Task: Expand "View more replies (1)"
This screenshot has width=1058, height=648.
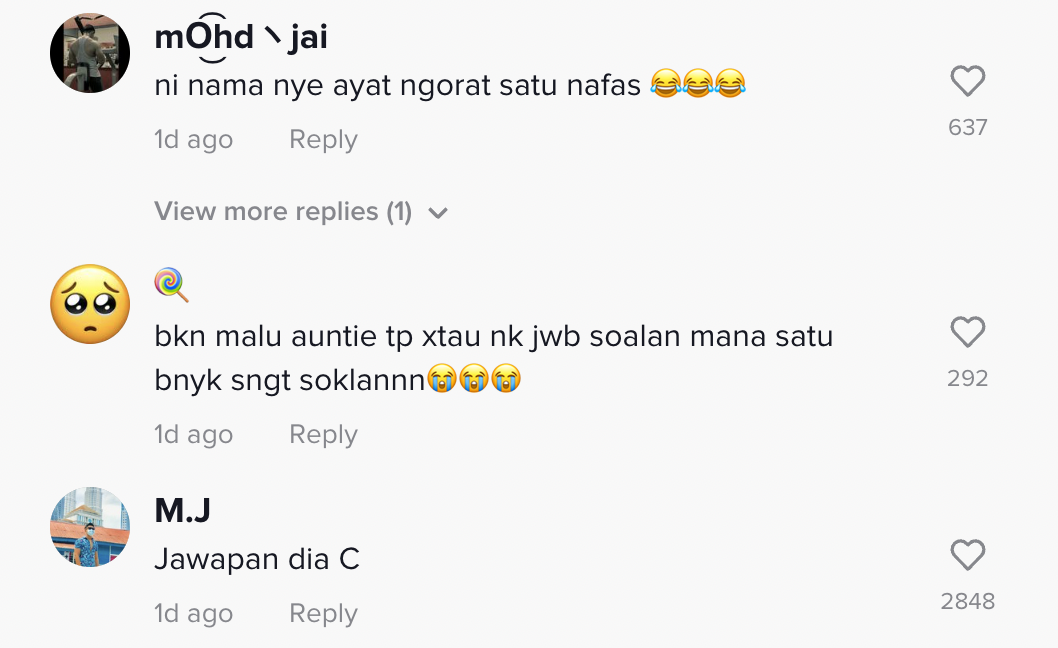Action: [x=283, y=212]
